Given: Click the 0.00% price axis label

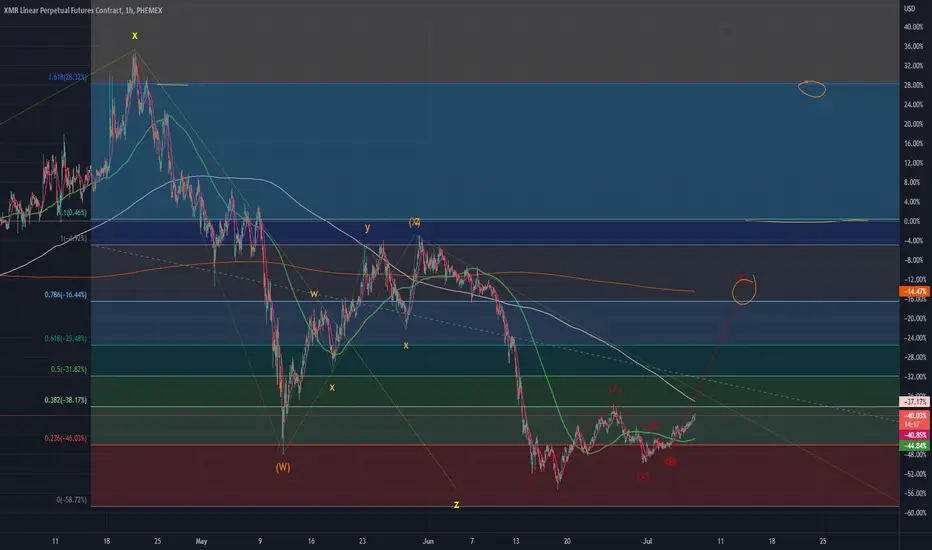Looking at the screenshot, I should [912, 221].
